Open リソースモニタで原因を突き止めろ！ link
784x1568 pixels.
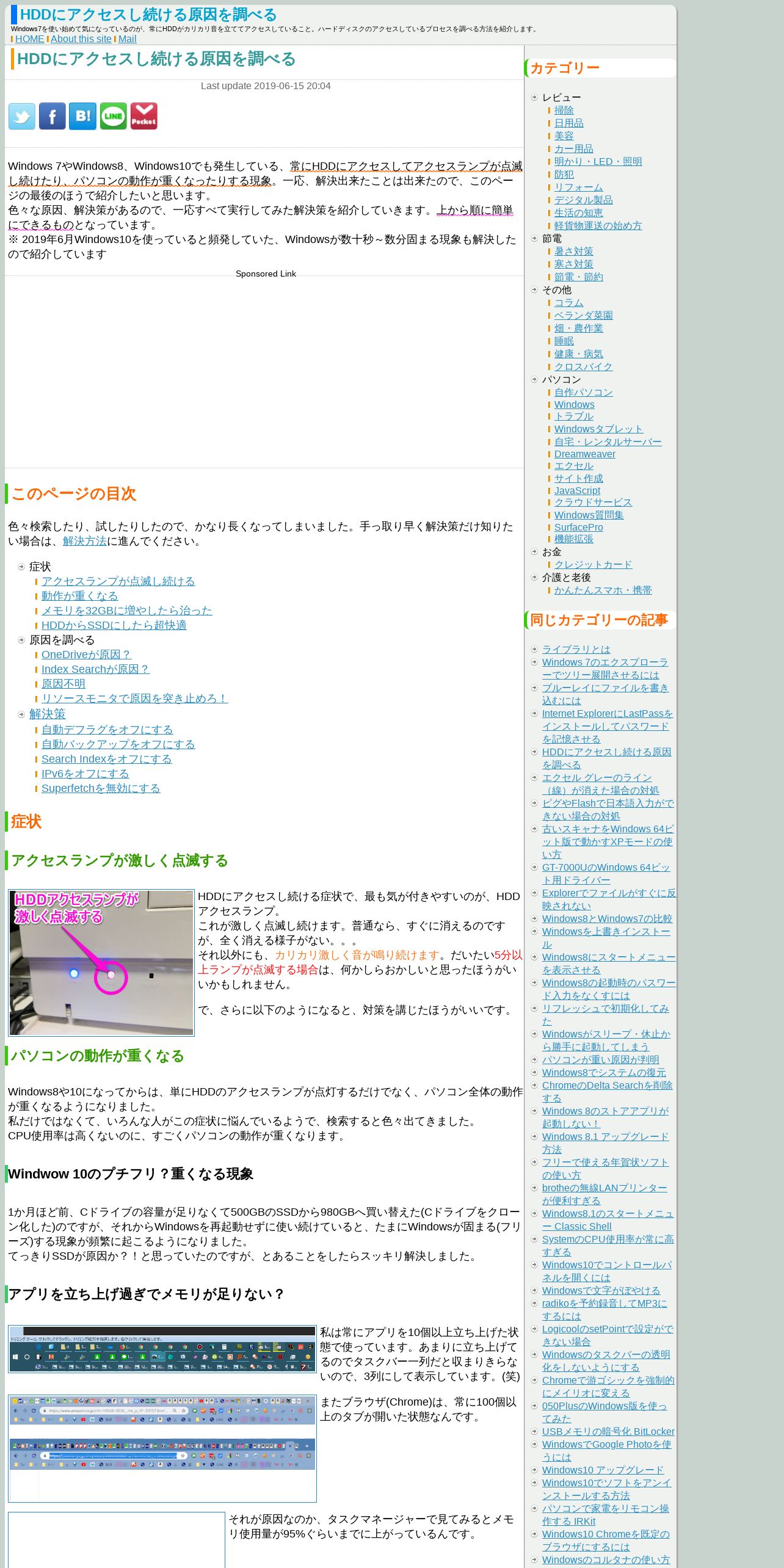[135, 699]
